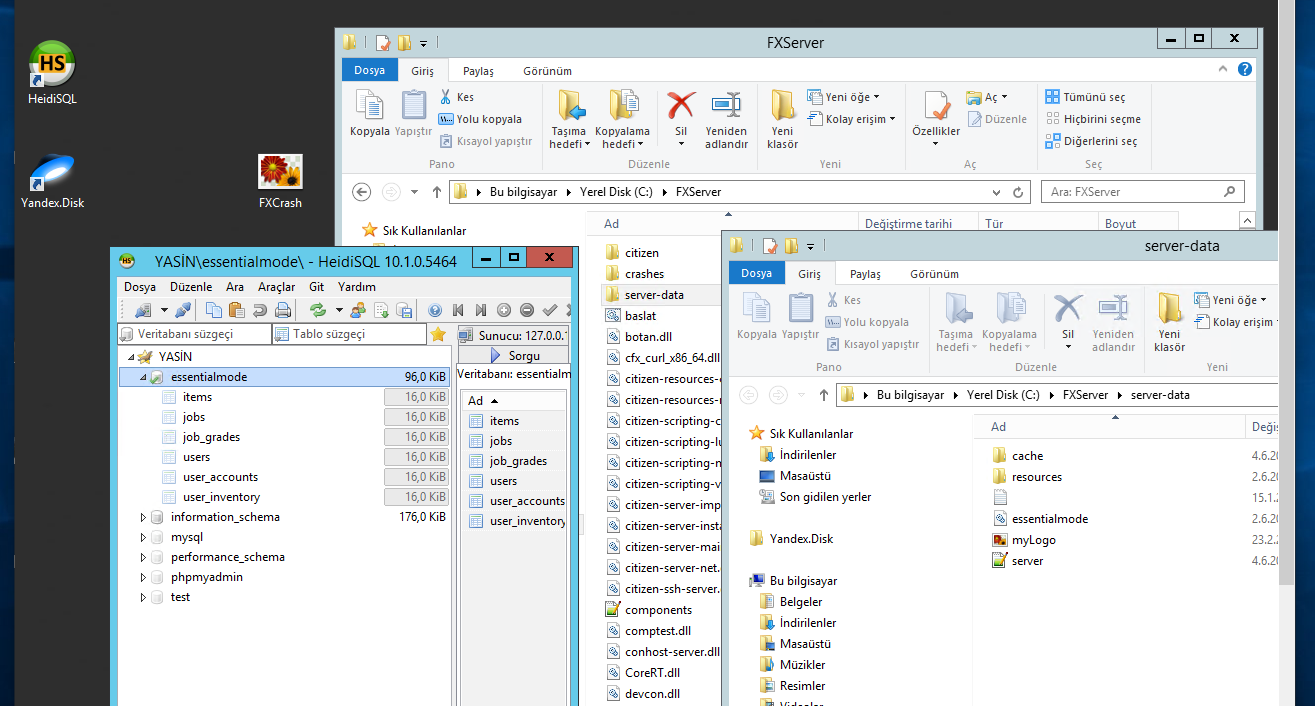Click the HeidiSQL refresh icon
The image size is (1315, 706).
coord(318,310)
